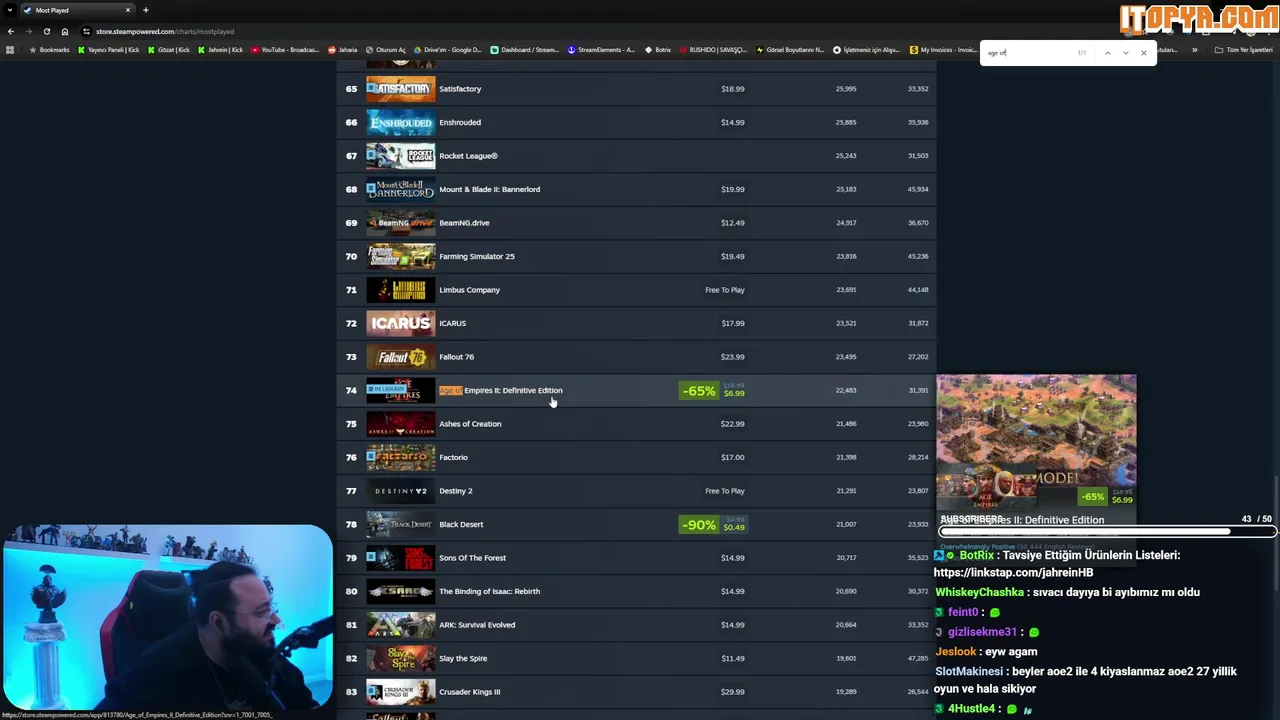This screenshot has height=720, width=1280.
Task: Open the Black Desert capsule image
Action: (x=400, y=524)
